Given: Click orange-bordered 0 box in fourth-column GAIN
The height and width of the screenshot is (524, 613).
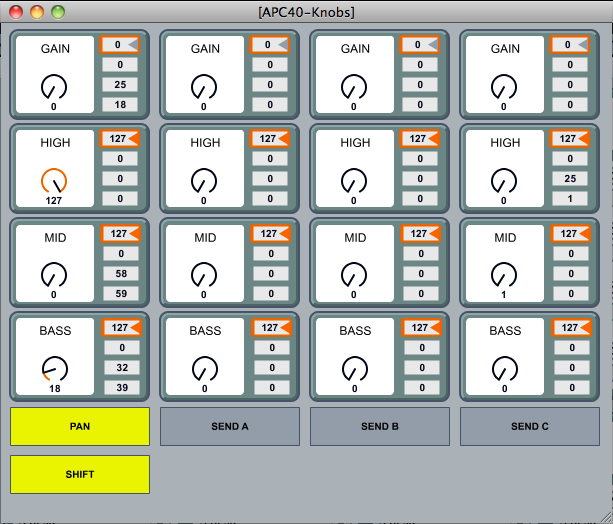Looking at the screenshot, I should point(570,45).
